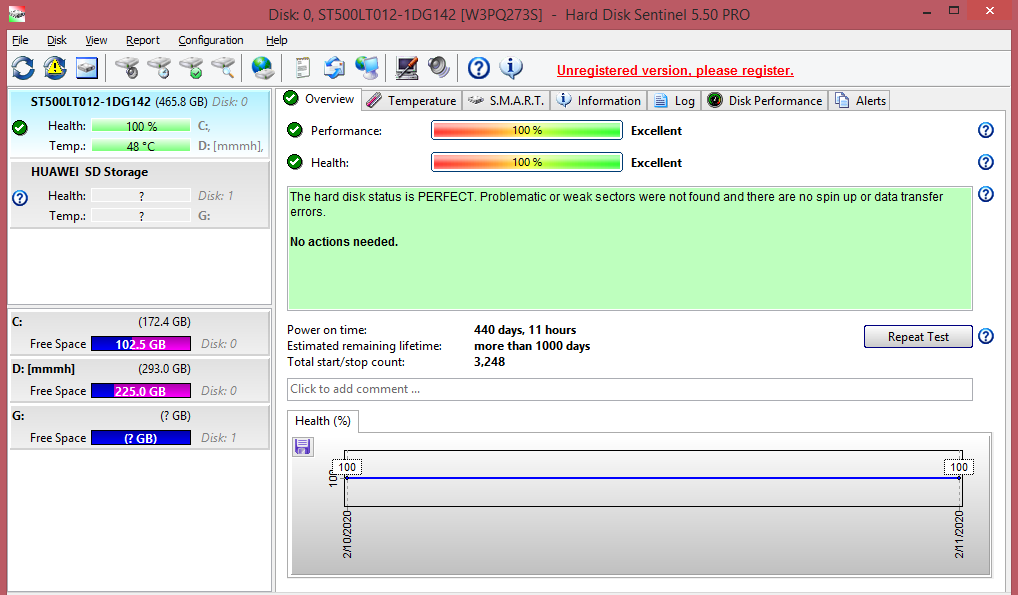The image size is (1018, 595).
Task: Click the globe and monitor network icon
Action: (367, 68)
